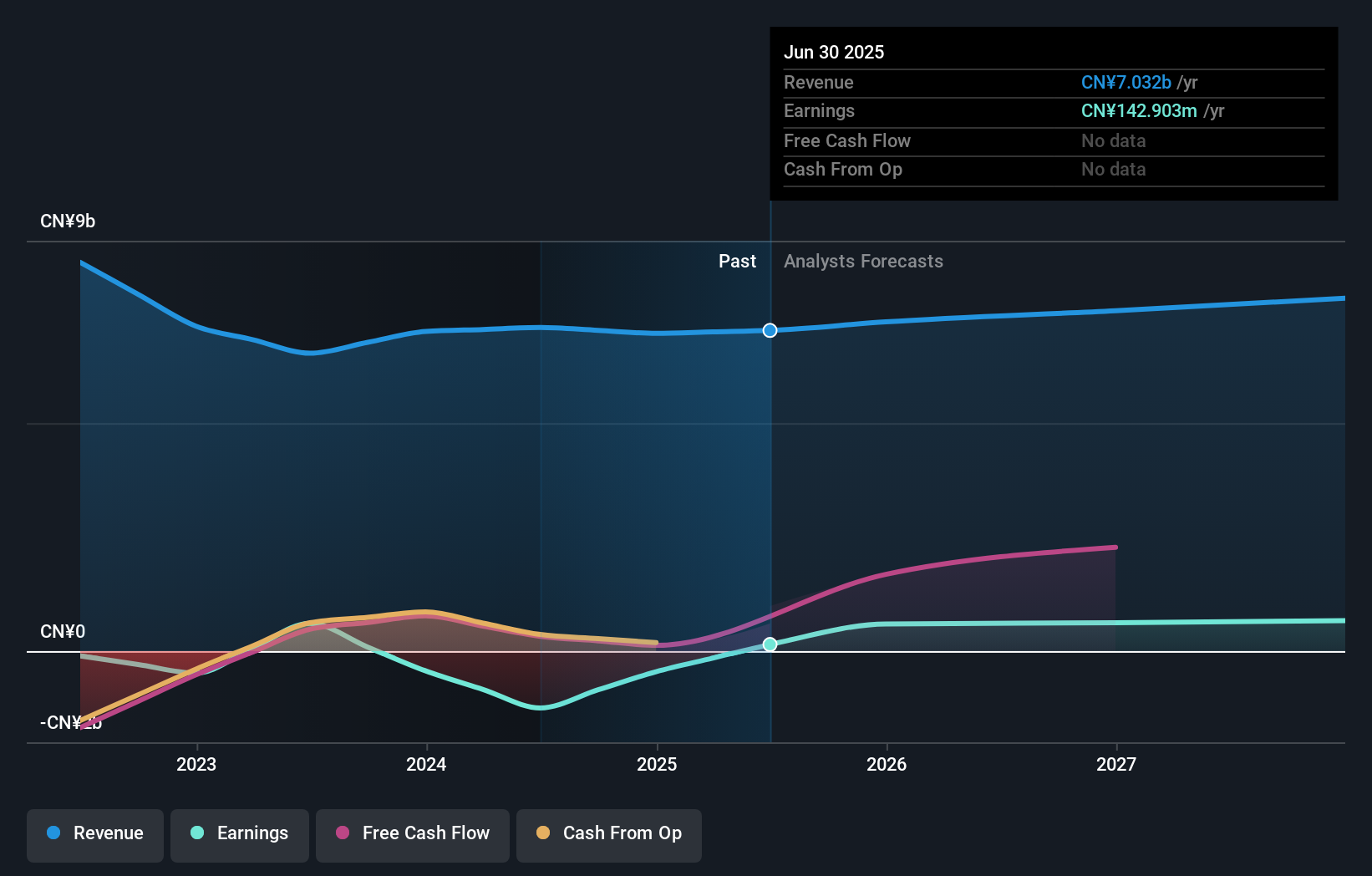Switch to the Past section of chart

(x=737, y=261)
